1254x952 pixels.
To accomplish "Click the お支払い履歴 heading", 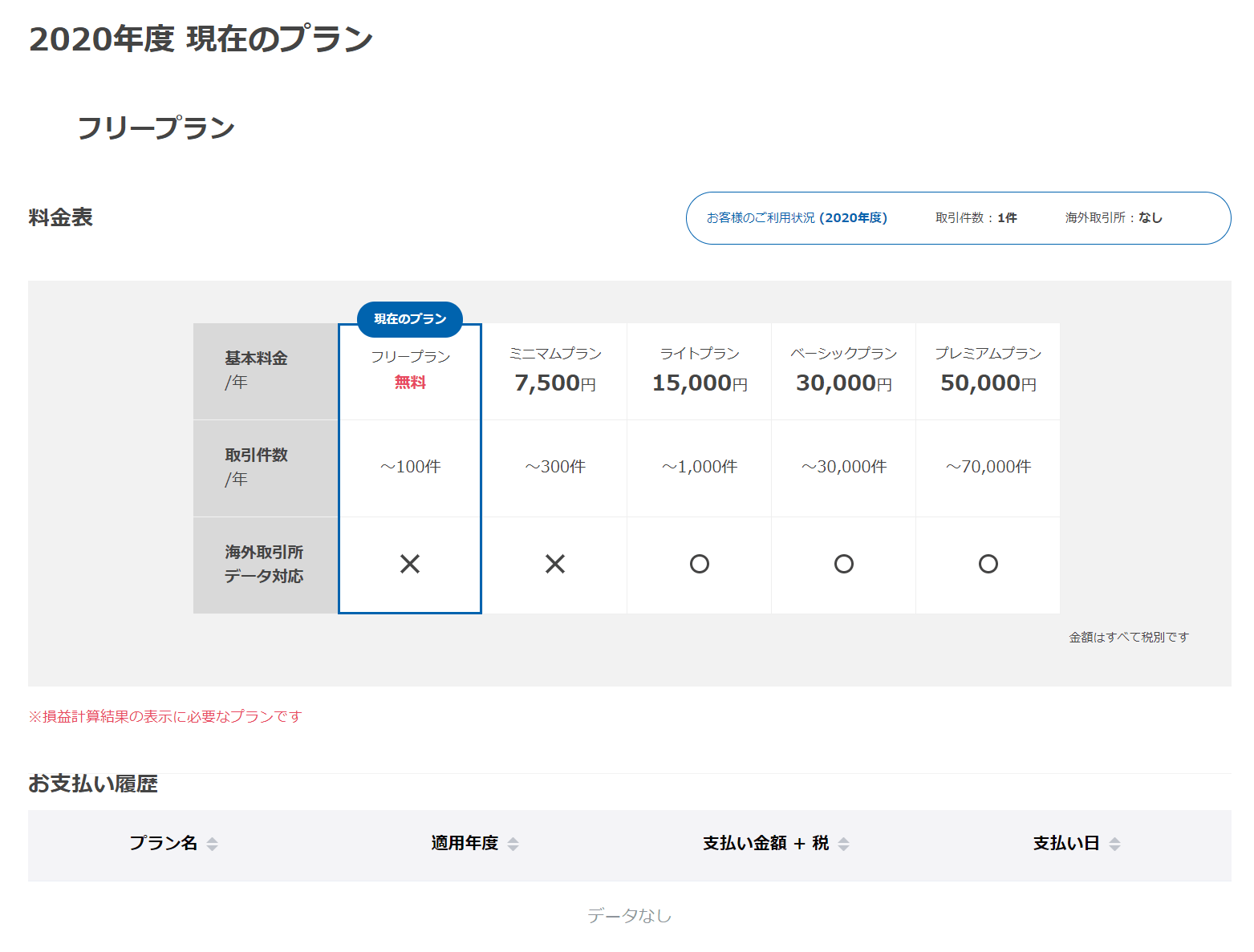I will (x=93, y=784).
